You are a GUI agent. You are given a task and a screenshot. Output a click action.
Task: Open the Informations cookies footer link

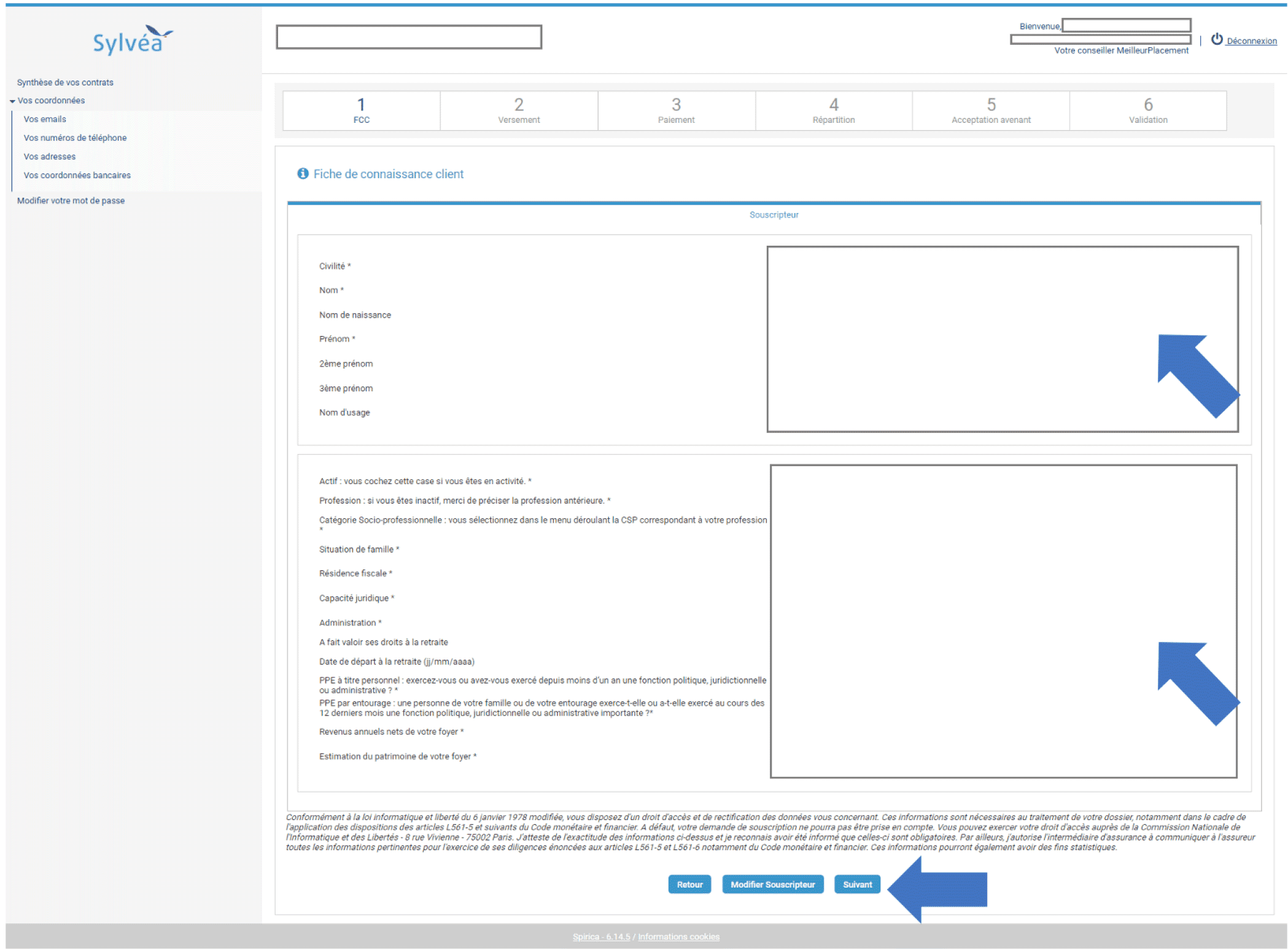click(x=678, y=937)
